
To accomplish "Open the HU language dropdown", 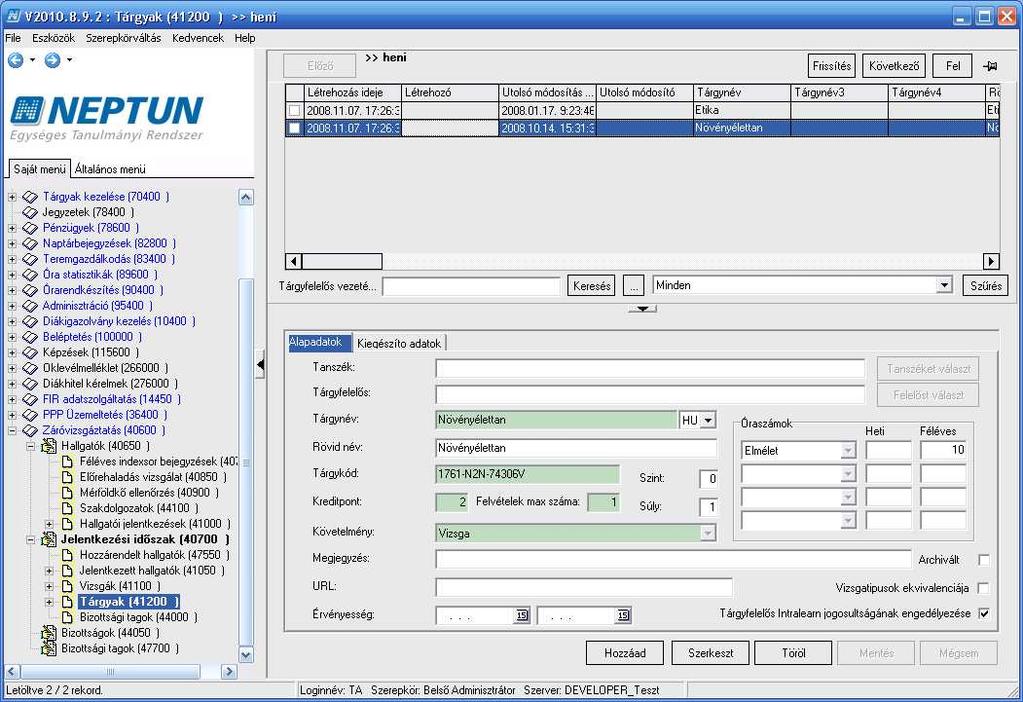I will click(708, 420).
